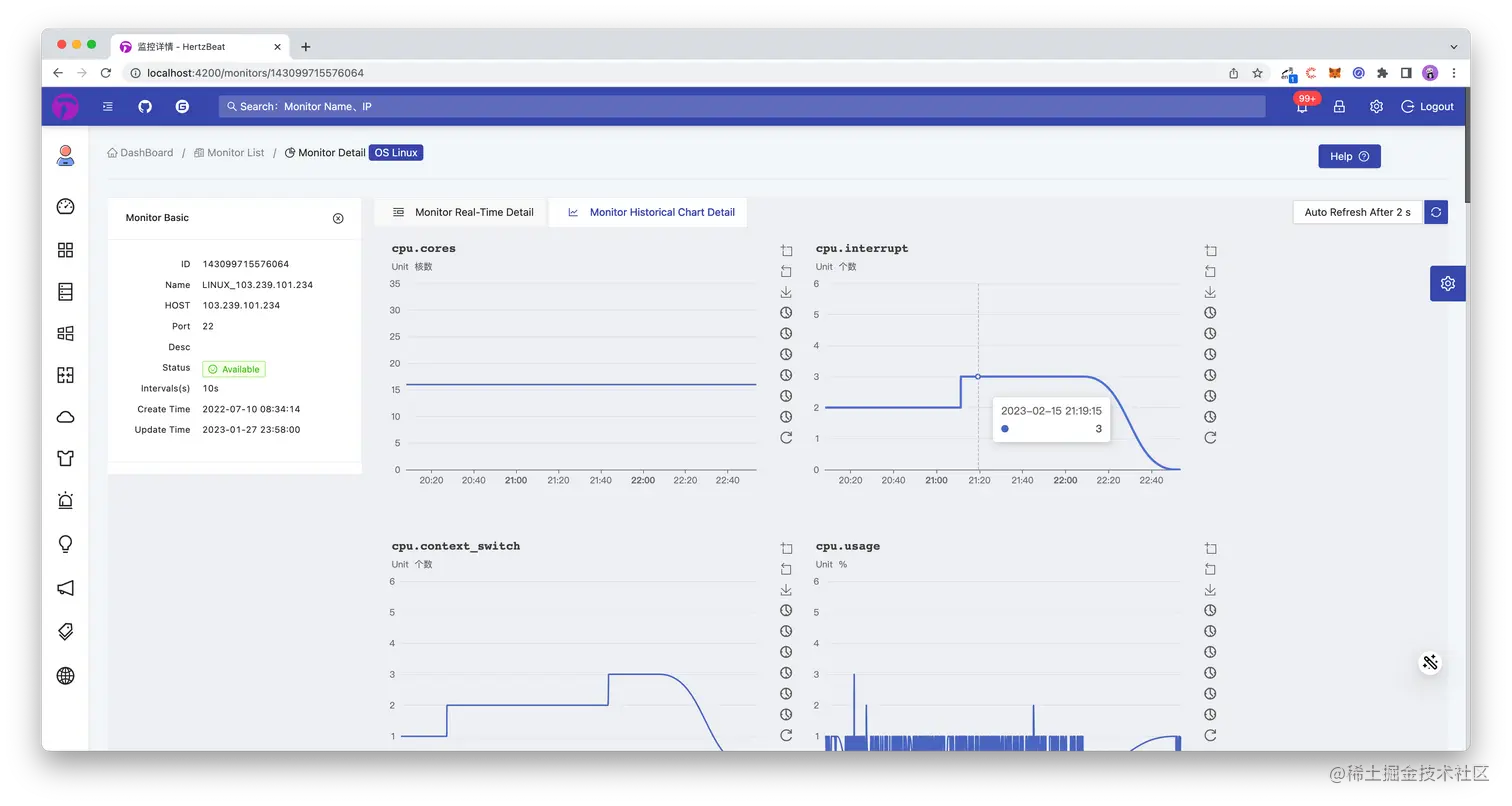Click the user avatar in the sidebar
Image resolution: width=1512 pixels, height=806 pixels.
tap(65, 155)
